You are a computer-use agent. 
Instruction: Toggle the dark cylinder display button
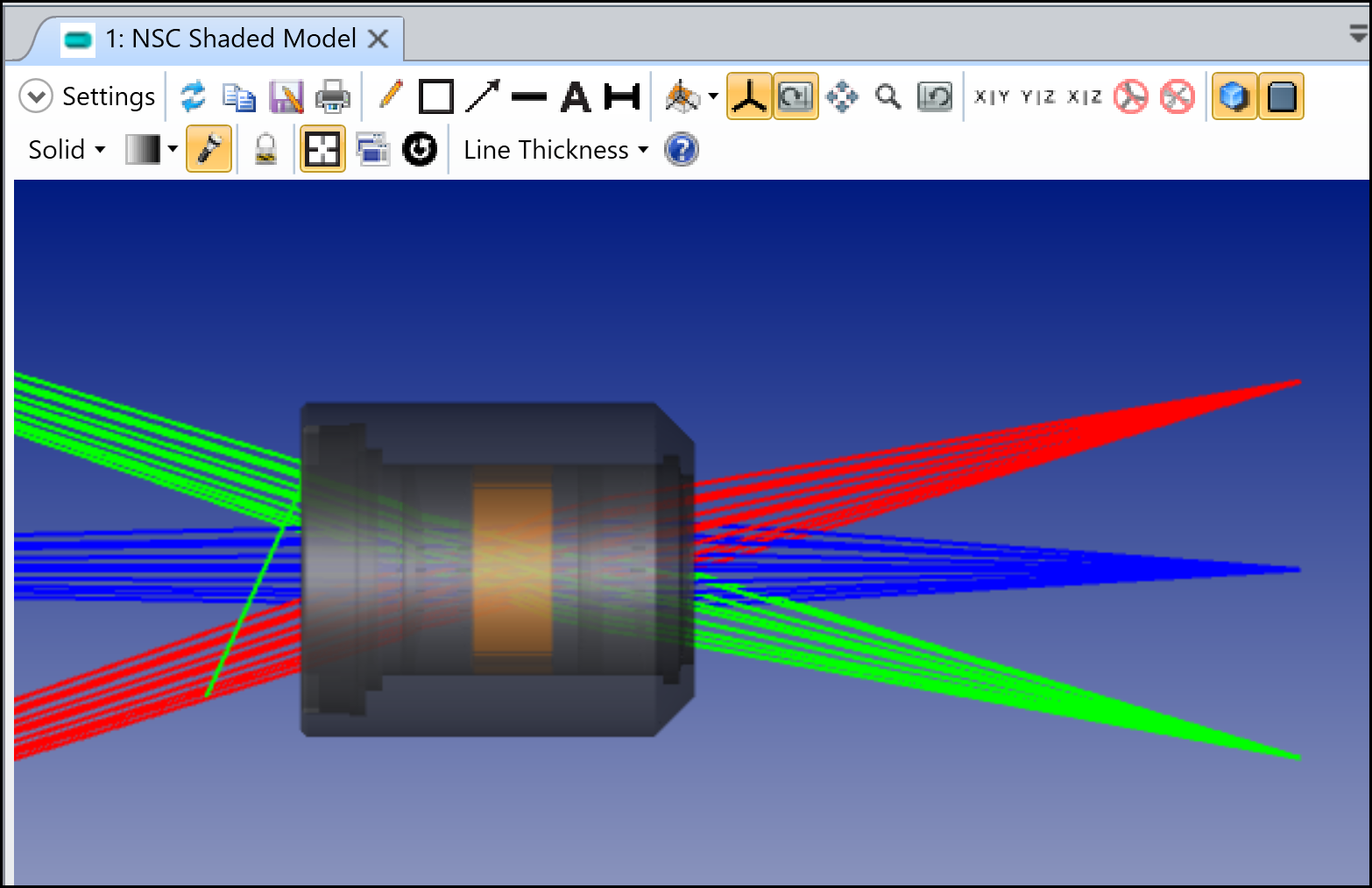pyautogui.click(x=1282, y=96)
